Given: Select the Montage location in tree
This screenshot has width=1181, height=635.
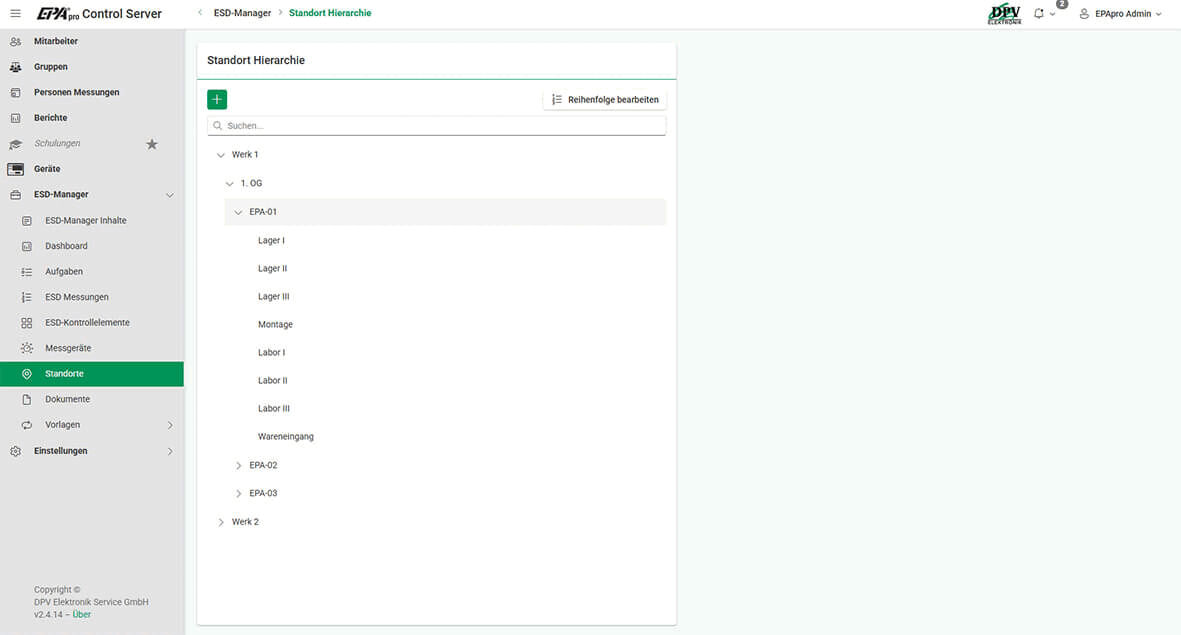Looking at the screenshot, I should pyautogui.click(x=275, y=325).
